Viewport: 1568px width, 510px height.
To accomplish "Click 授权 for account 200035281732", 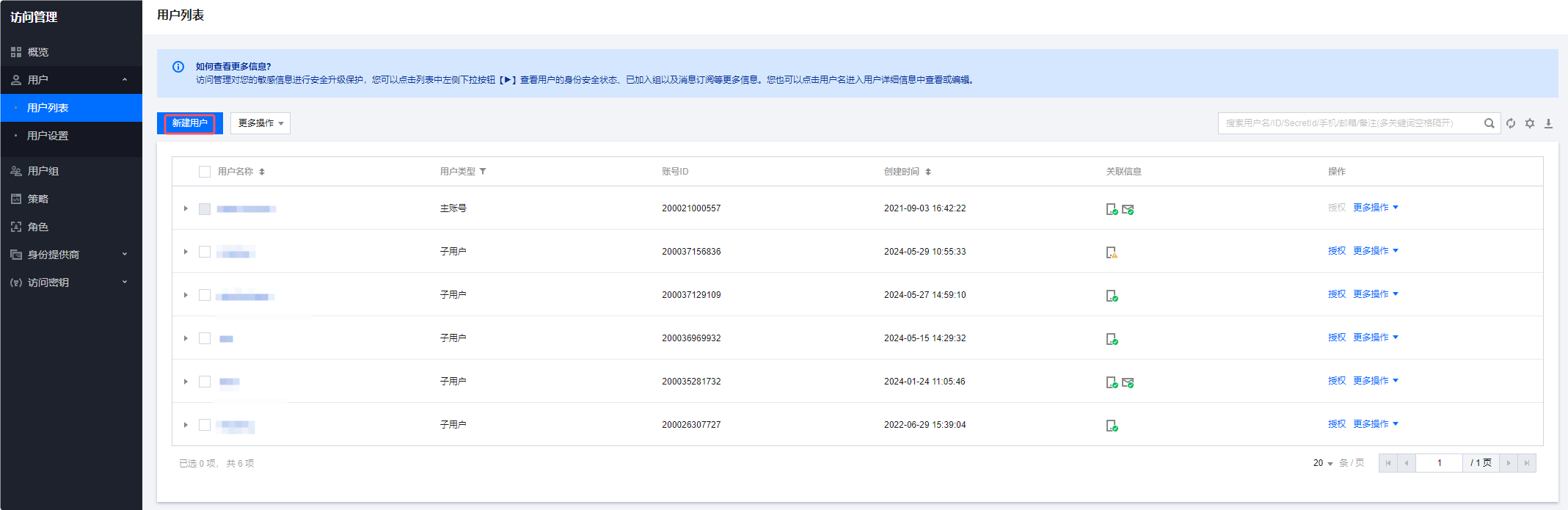I will 1337,381.
